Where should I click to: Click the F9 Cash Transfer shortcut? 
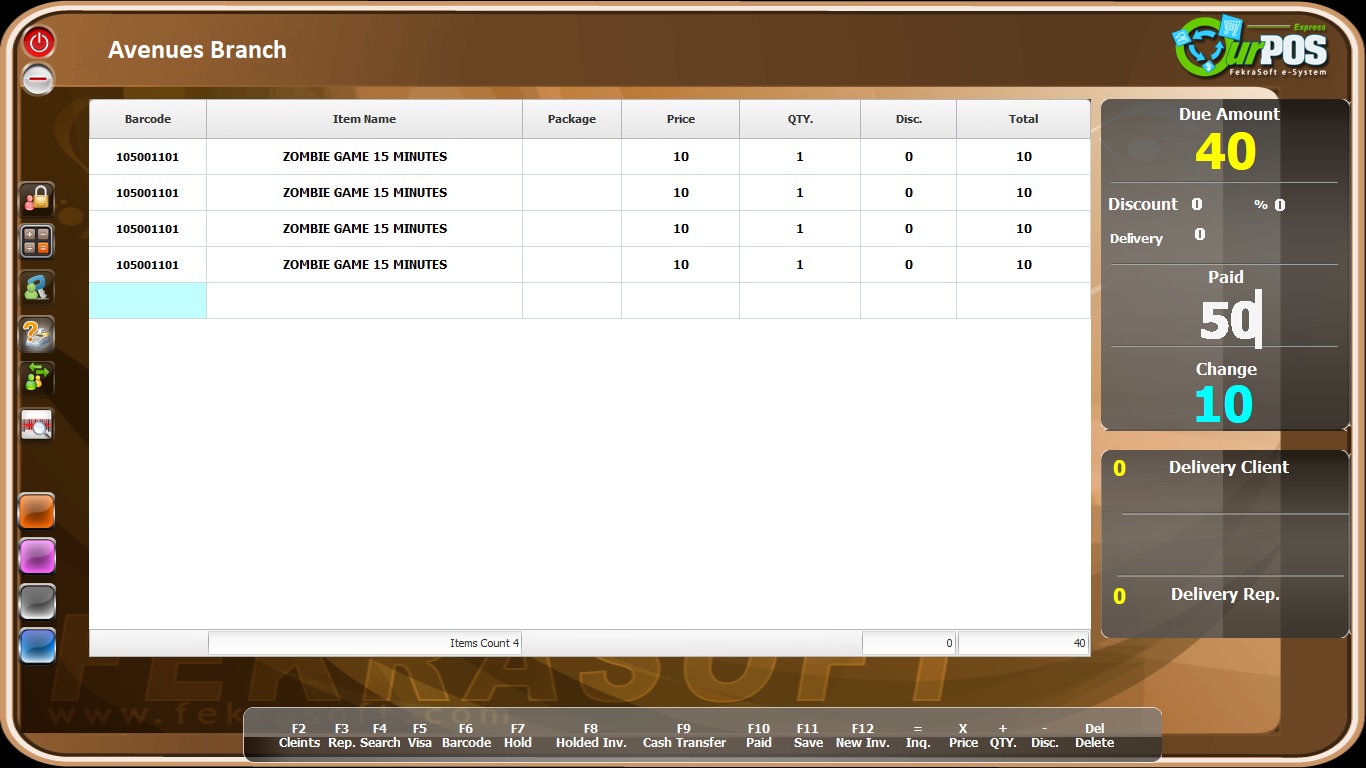[684, 736]
